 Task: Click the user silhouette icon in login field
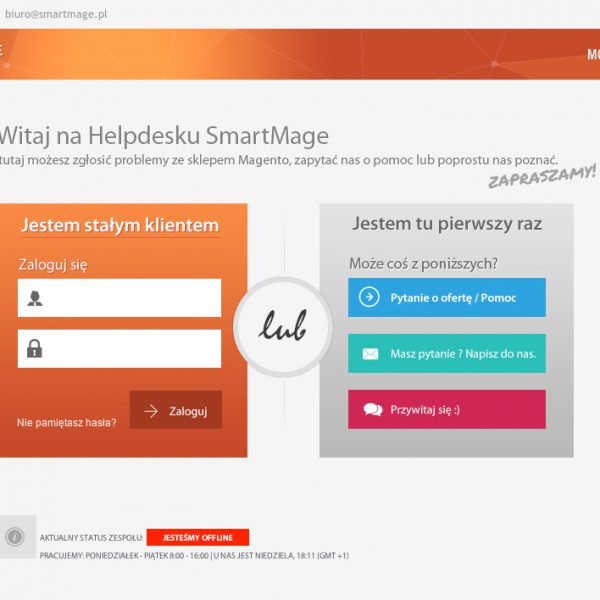coord(35,298)
